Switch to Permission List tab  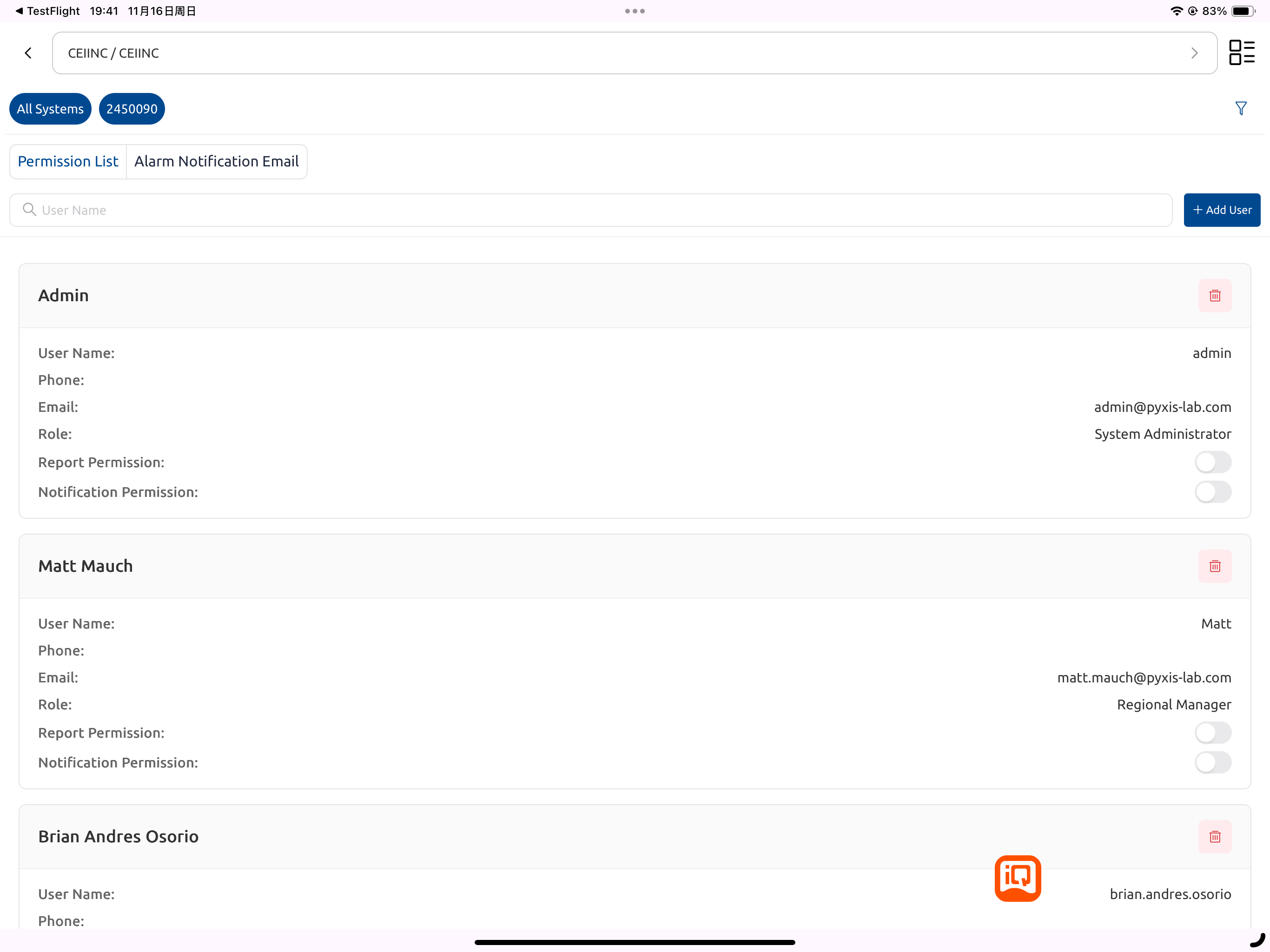click(68, 161)
